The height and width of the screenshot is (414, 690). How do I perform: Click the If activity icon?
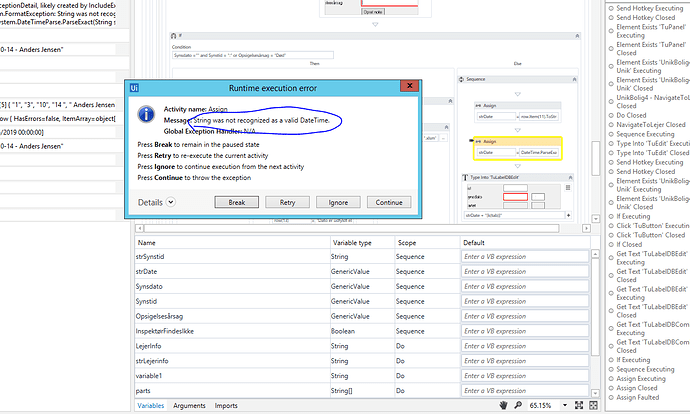pos(173,36)
